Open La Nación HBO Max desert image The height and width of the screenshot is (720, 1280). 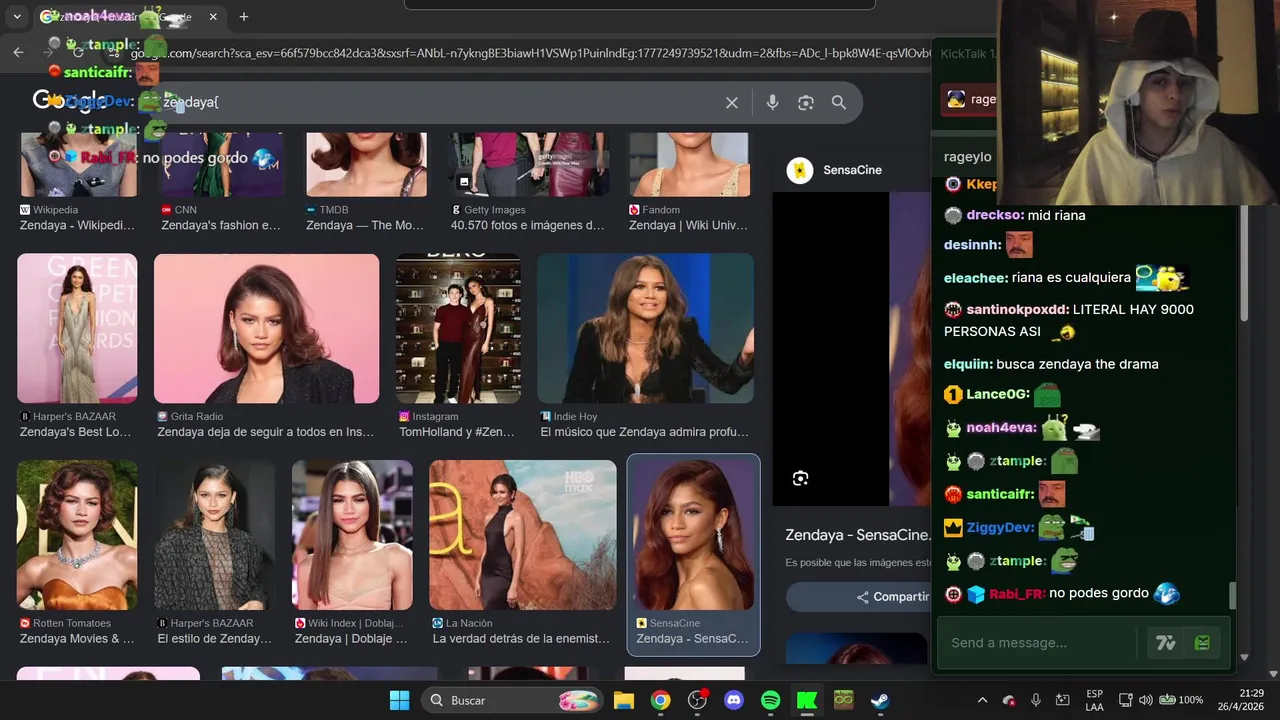[523, 535]
